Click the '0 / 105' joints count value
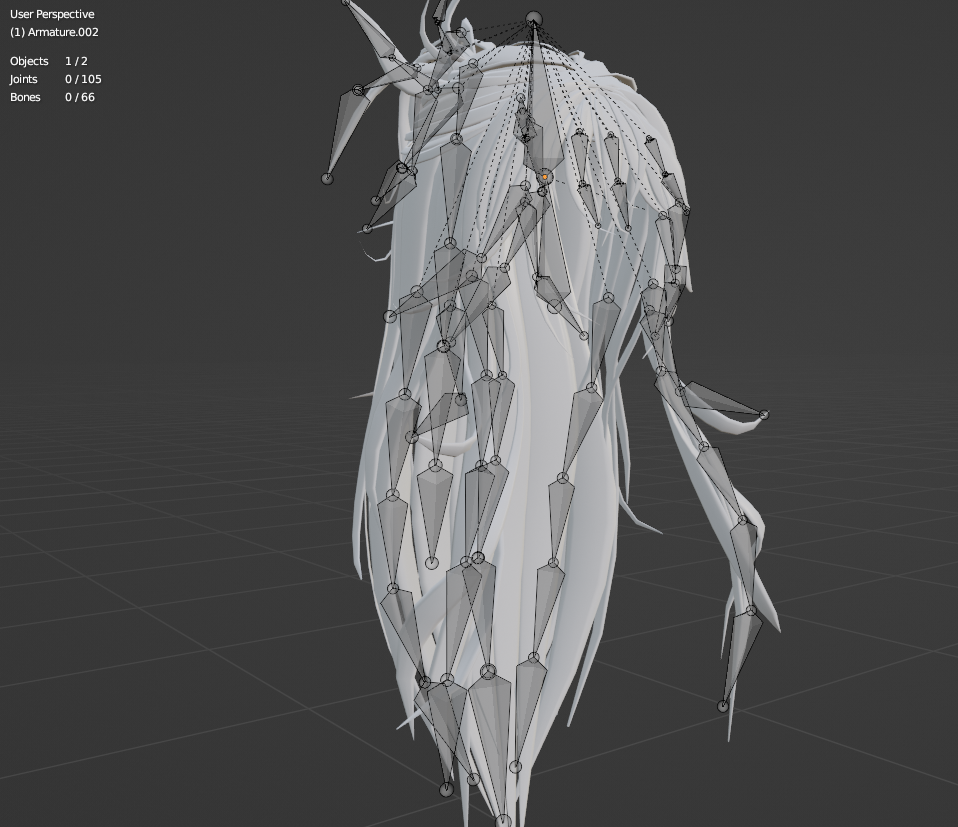This screenshot has width=958, height=827. pos(83,79)
